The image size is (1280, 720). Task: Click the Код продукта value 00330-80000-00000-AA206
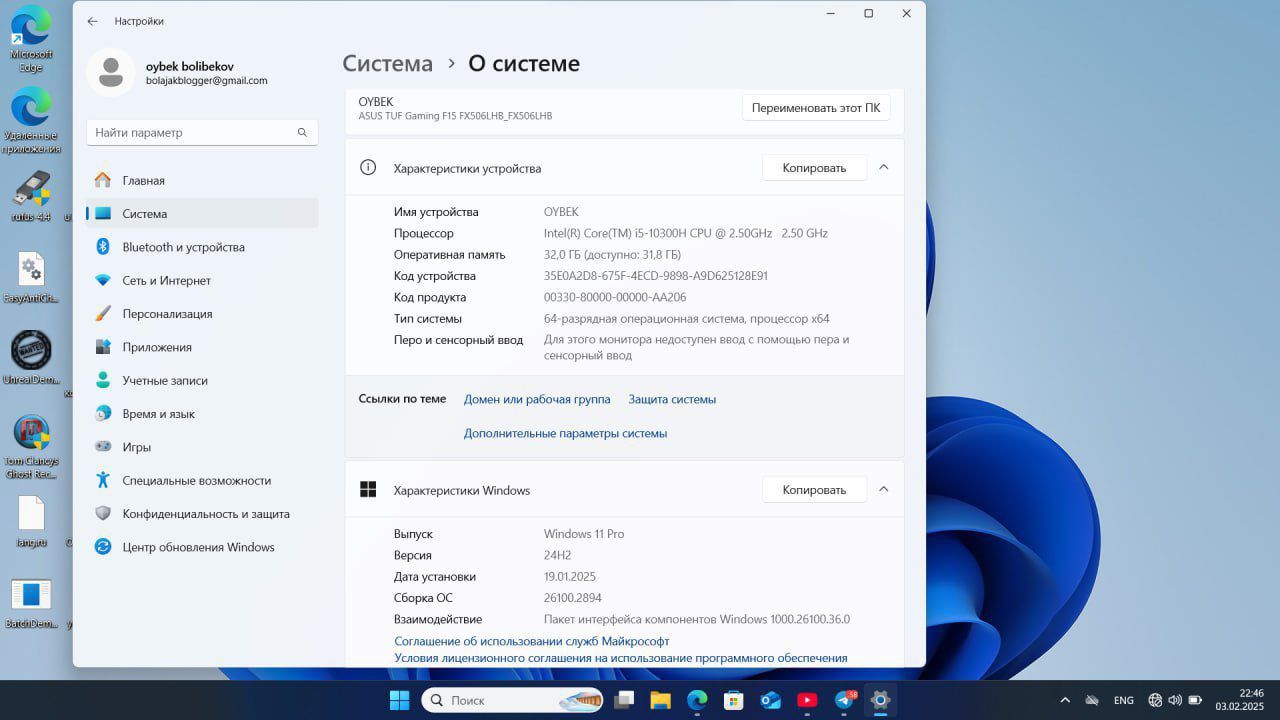[615, 297]
